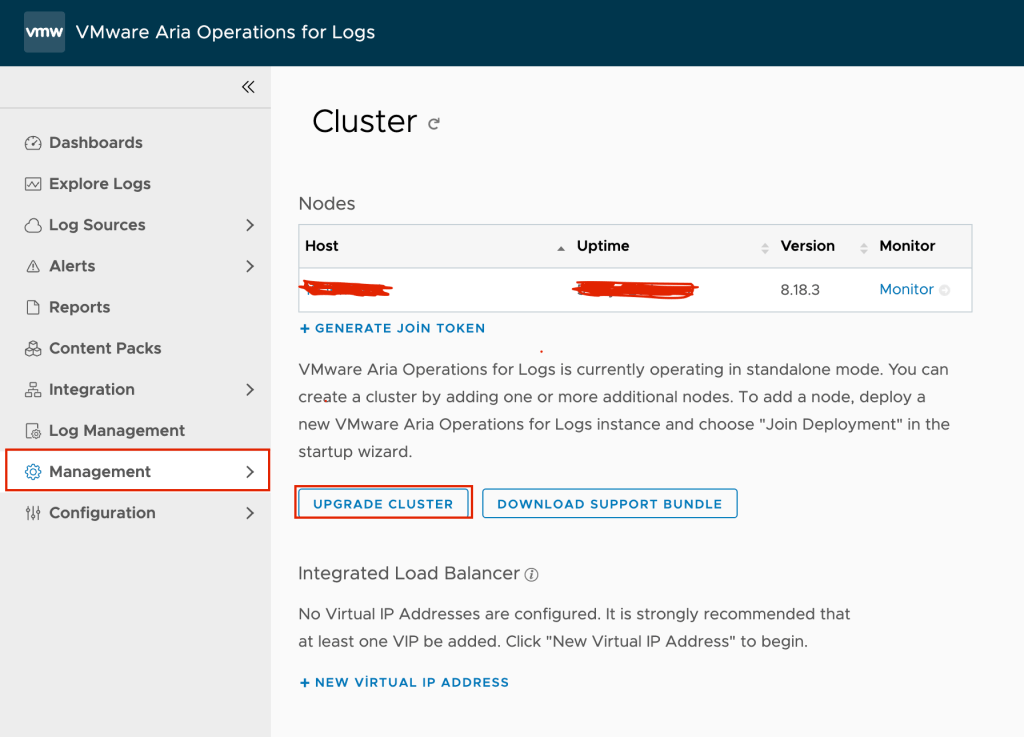The image size is (1024, 737).
Task: Click the Log Sources cloud icon
Action: click(33, 225)
